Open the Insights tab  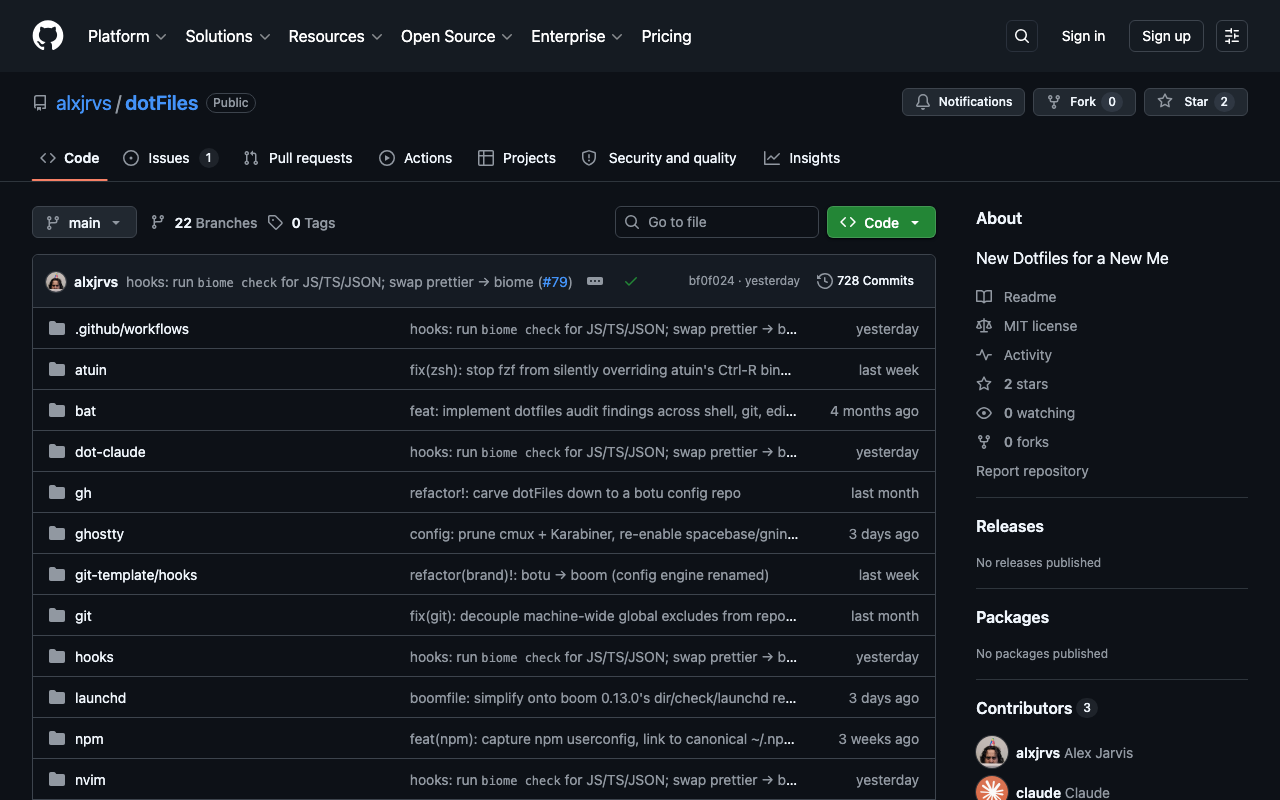pyautogui.click(x=802, y=158)
